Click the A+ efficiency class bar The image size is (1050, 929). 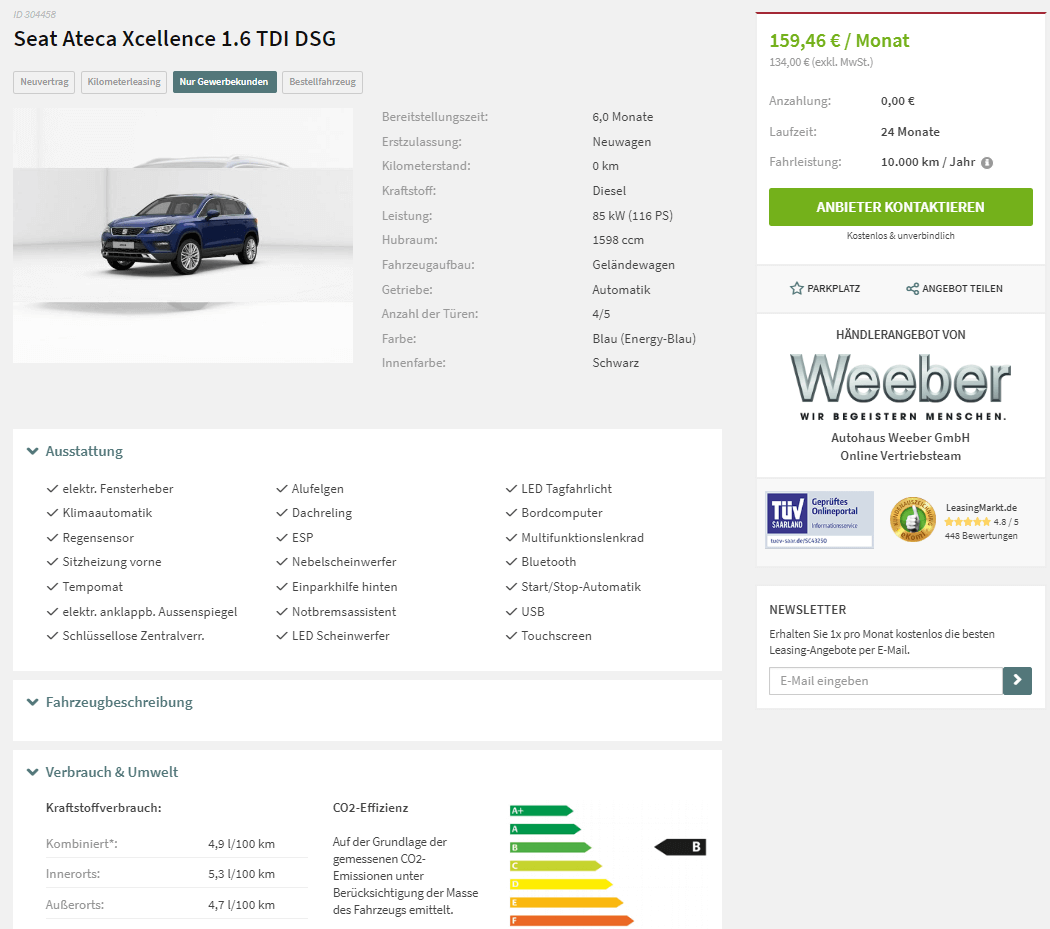541,810
